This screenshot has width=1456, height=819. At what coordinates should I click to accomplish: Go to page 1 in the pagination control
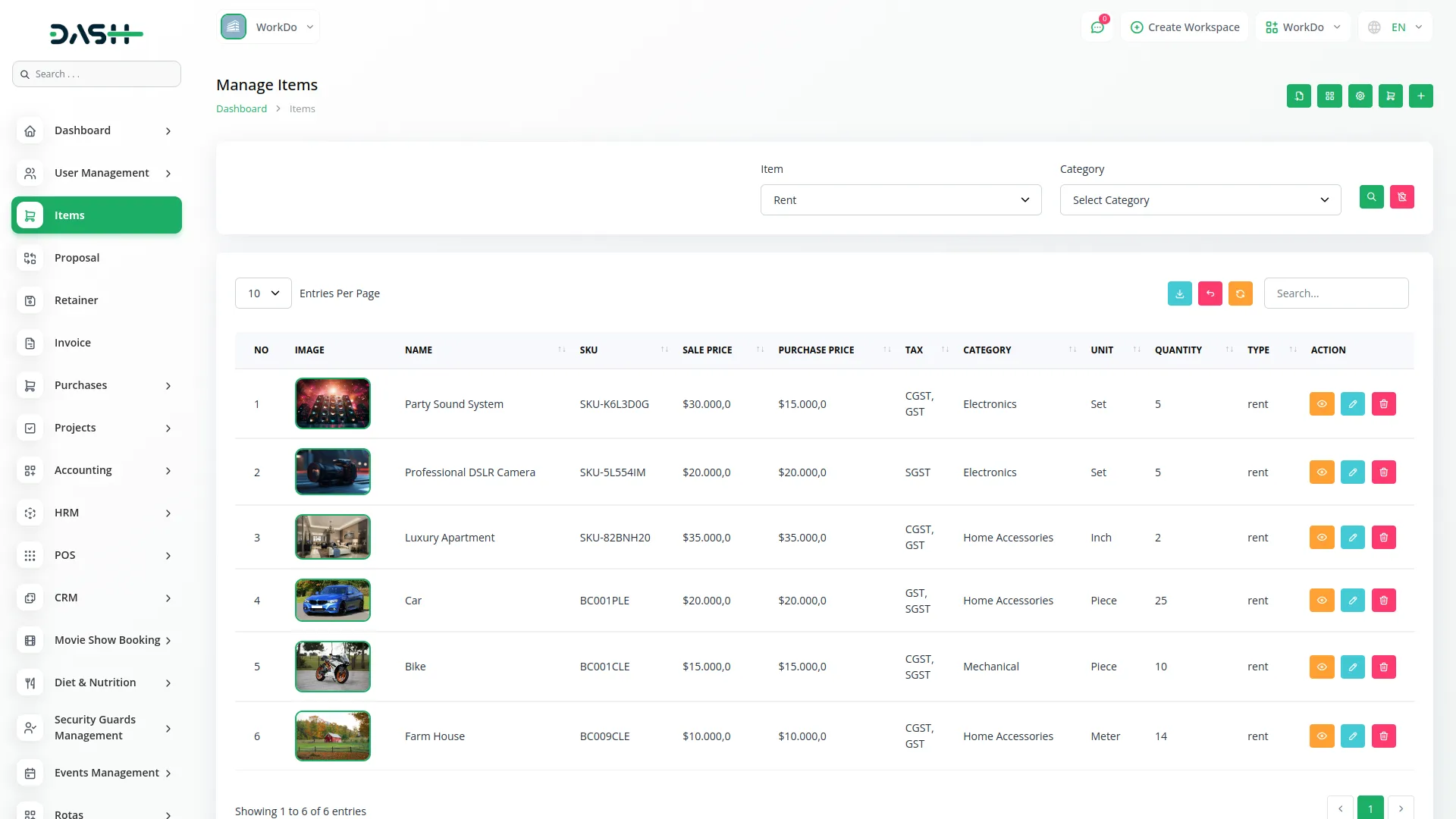click(1371, 808)
